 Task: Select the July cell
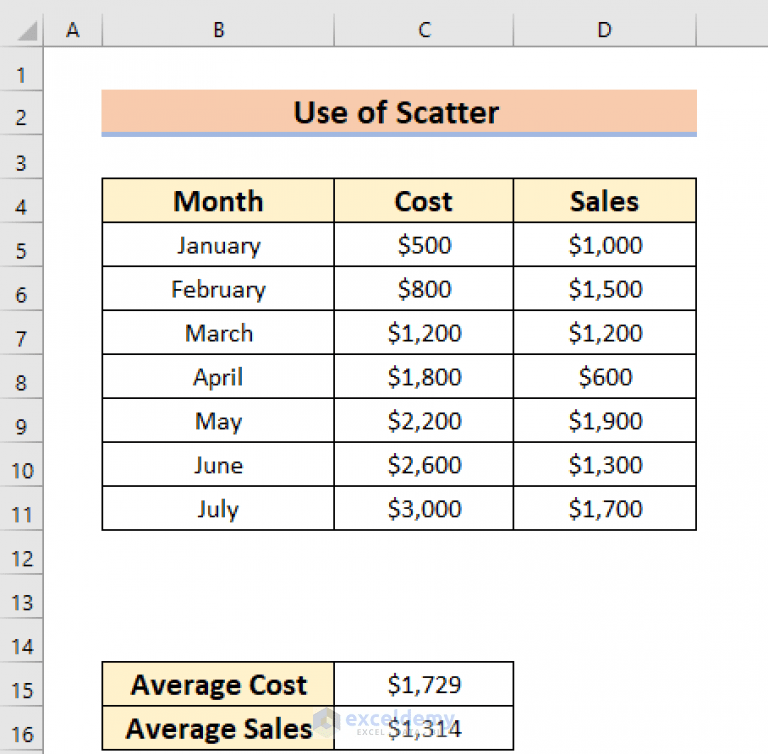click(x=218, y=509)
